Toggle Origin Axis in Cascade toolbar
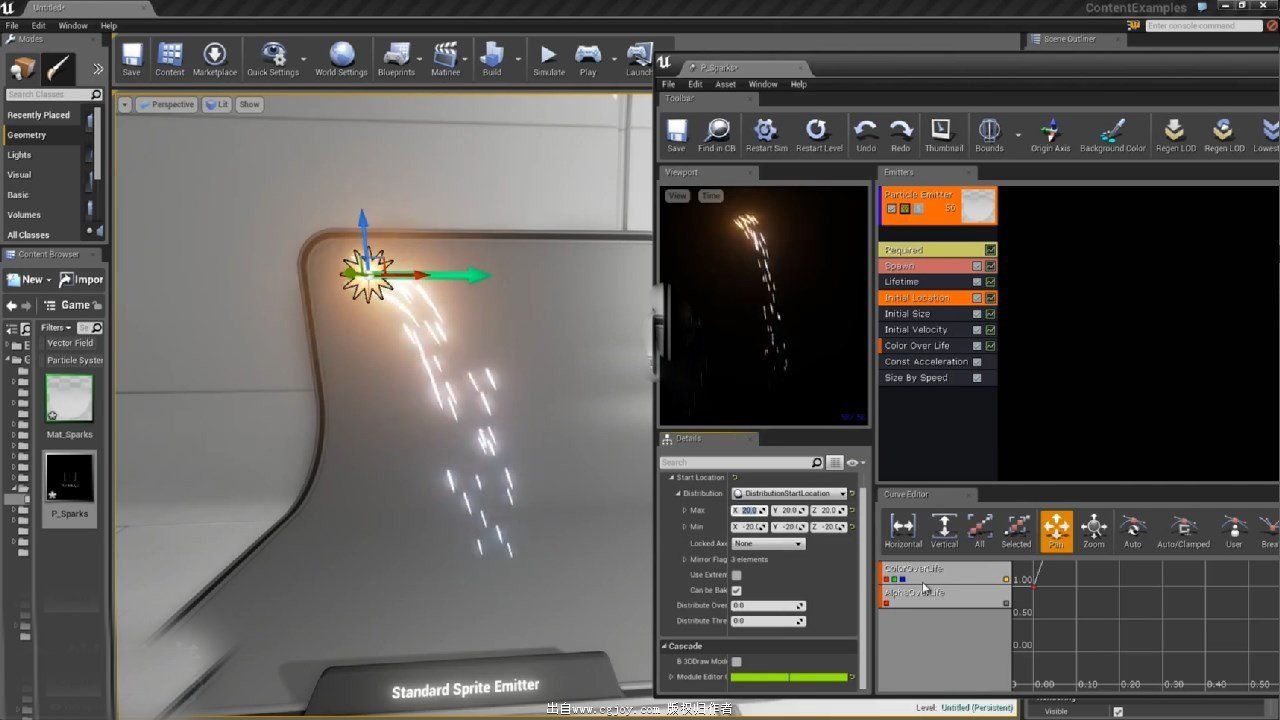Image resolution: width=1280 pixels, height=720 pixels. 1050,135
